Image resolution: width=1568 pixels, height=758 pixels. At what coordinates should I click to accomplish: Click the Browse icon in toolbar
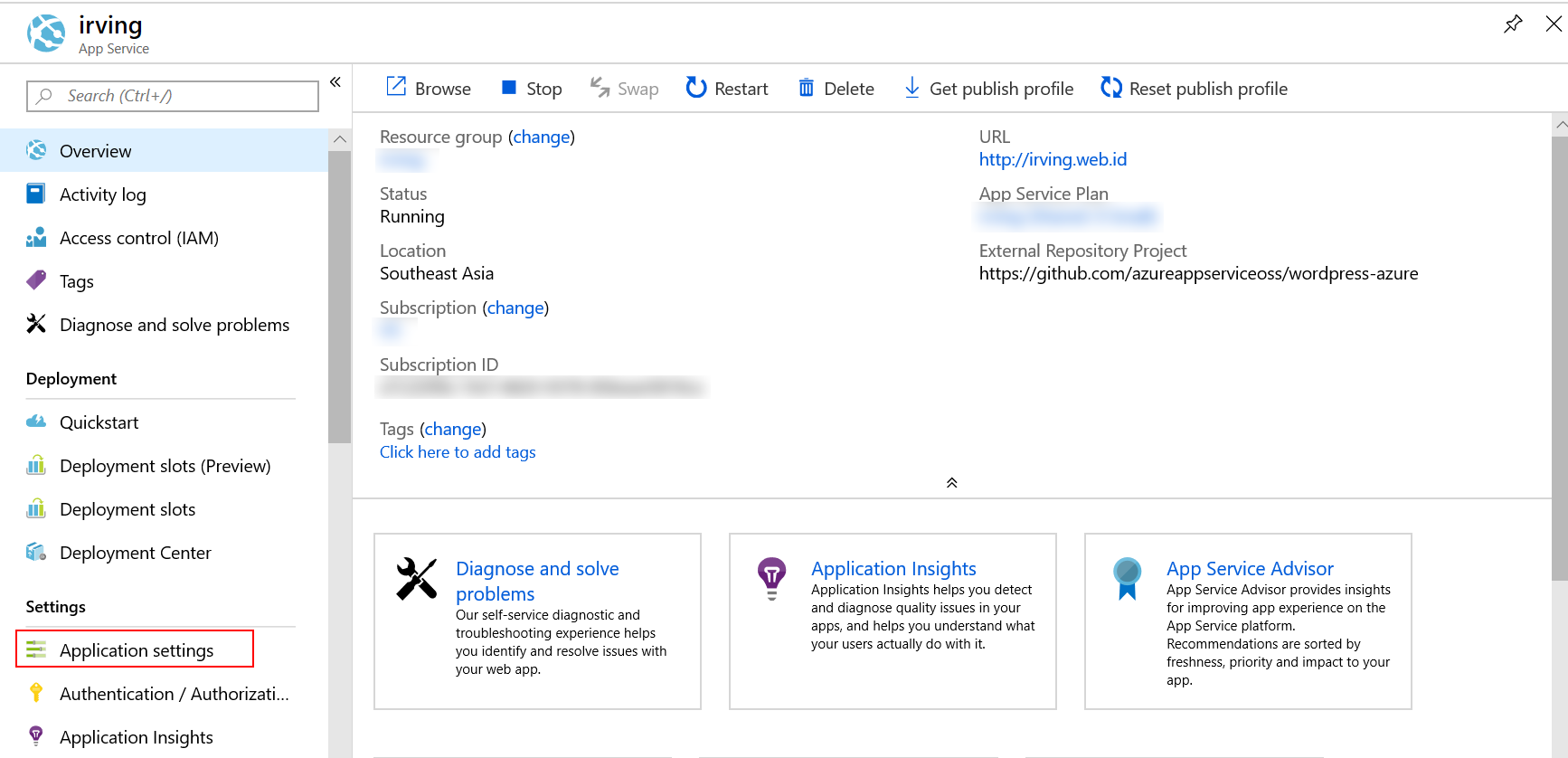(396, 87)
